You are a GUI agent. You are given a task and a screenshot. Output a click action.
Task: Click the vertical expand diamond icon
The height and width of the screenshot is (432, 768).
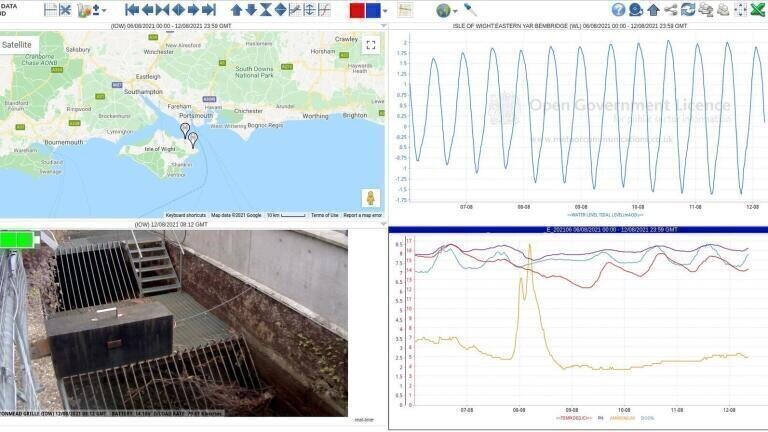tap(281, 10)
